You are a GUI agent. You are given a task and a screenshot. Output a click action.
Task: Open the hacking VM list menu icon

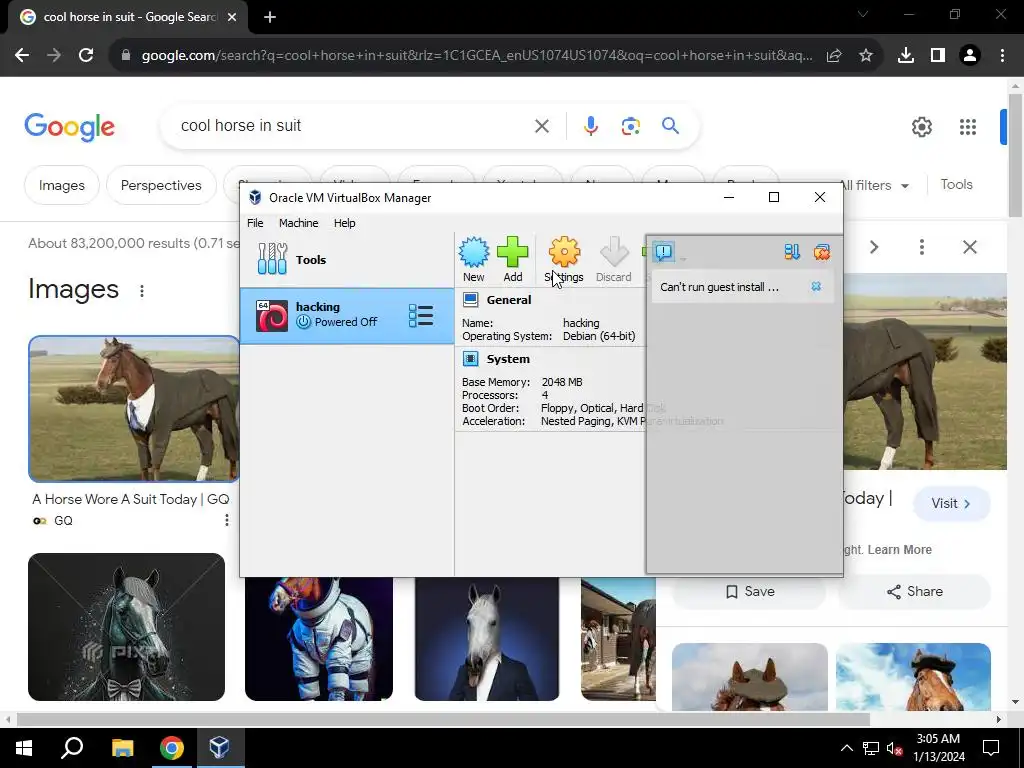[421, 315]
